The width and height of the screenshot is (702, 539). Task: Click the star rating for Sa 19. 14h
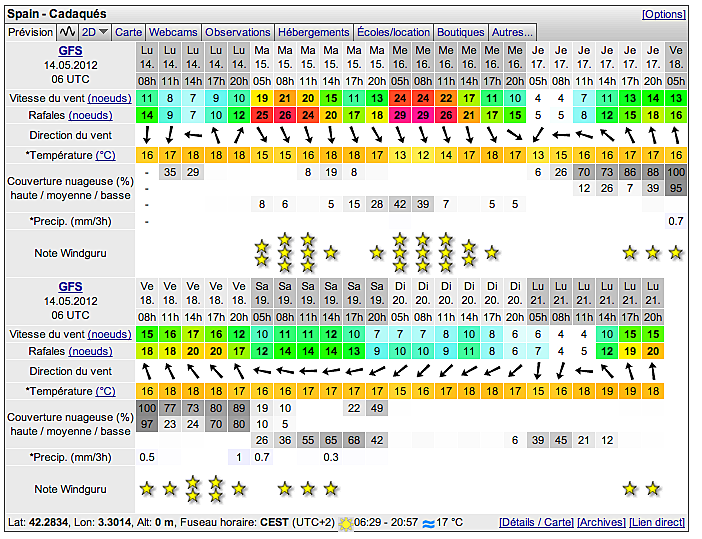(331, 489)
